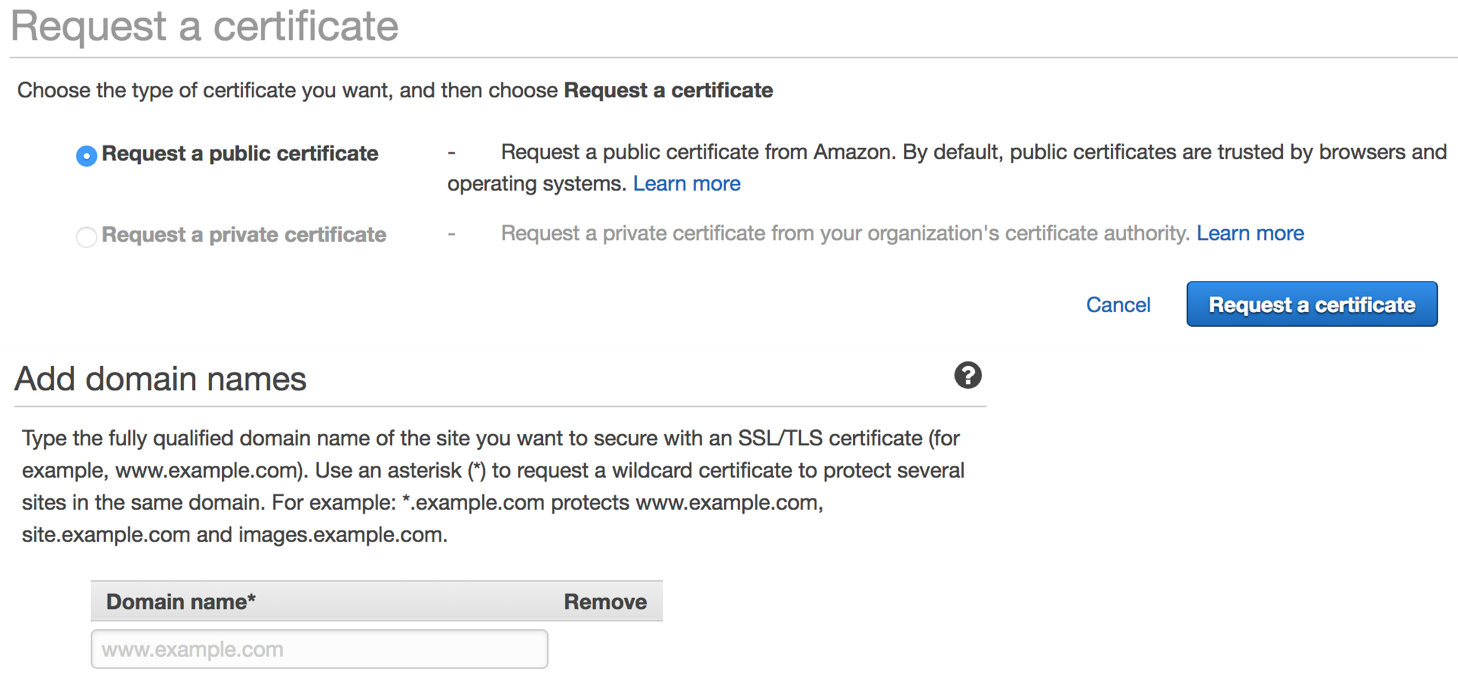Viewport: 1458px width, 692px height.
Task: Open Learn more link for private certificates
Action: pyautogui.click(x=1250, y=233)
